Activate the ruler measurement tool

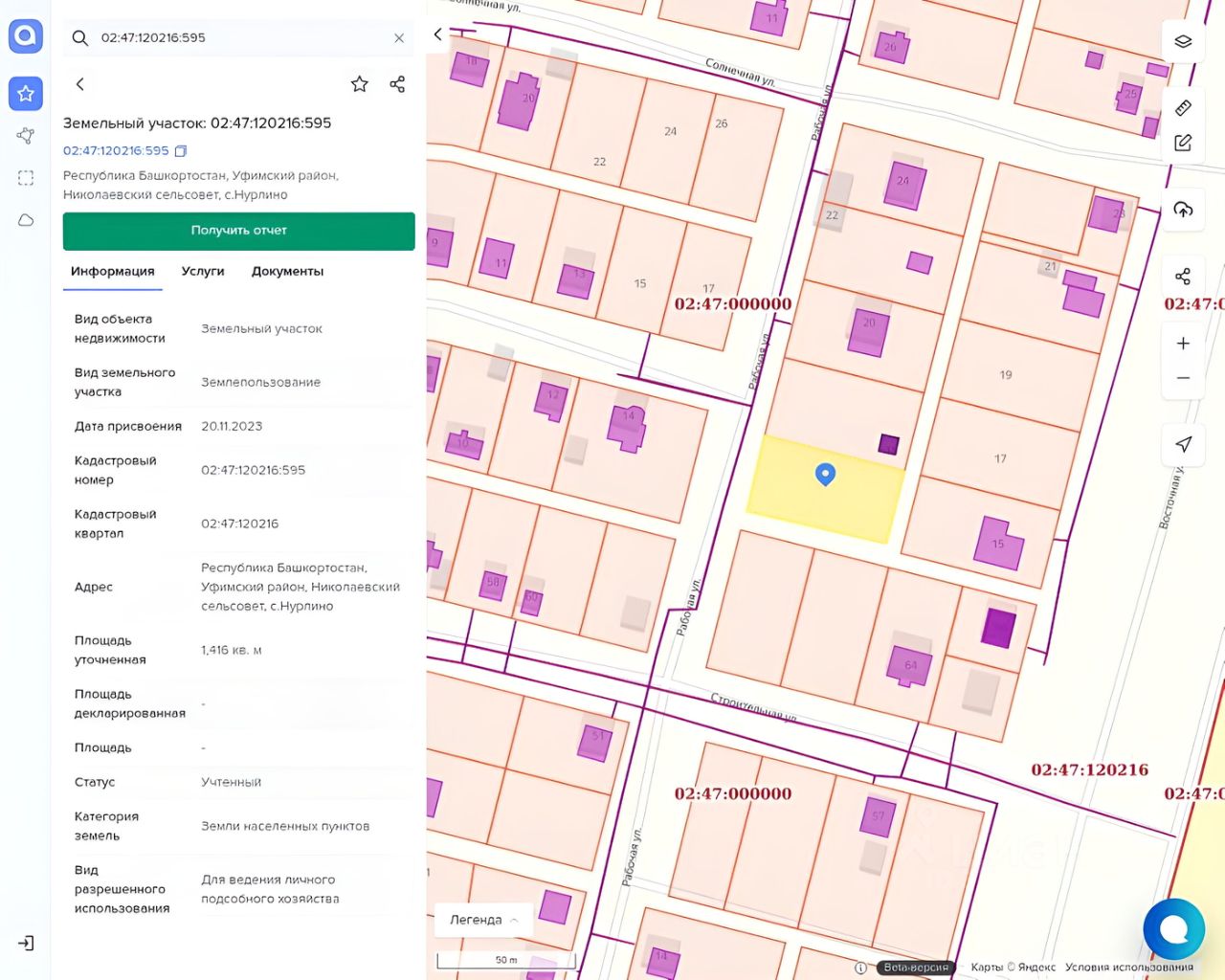click(1183, 107)
